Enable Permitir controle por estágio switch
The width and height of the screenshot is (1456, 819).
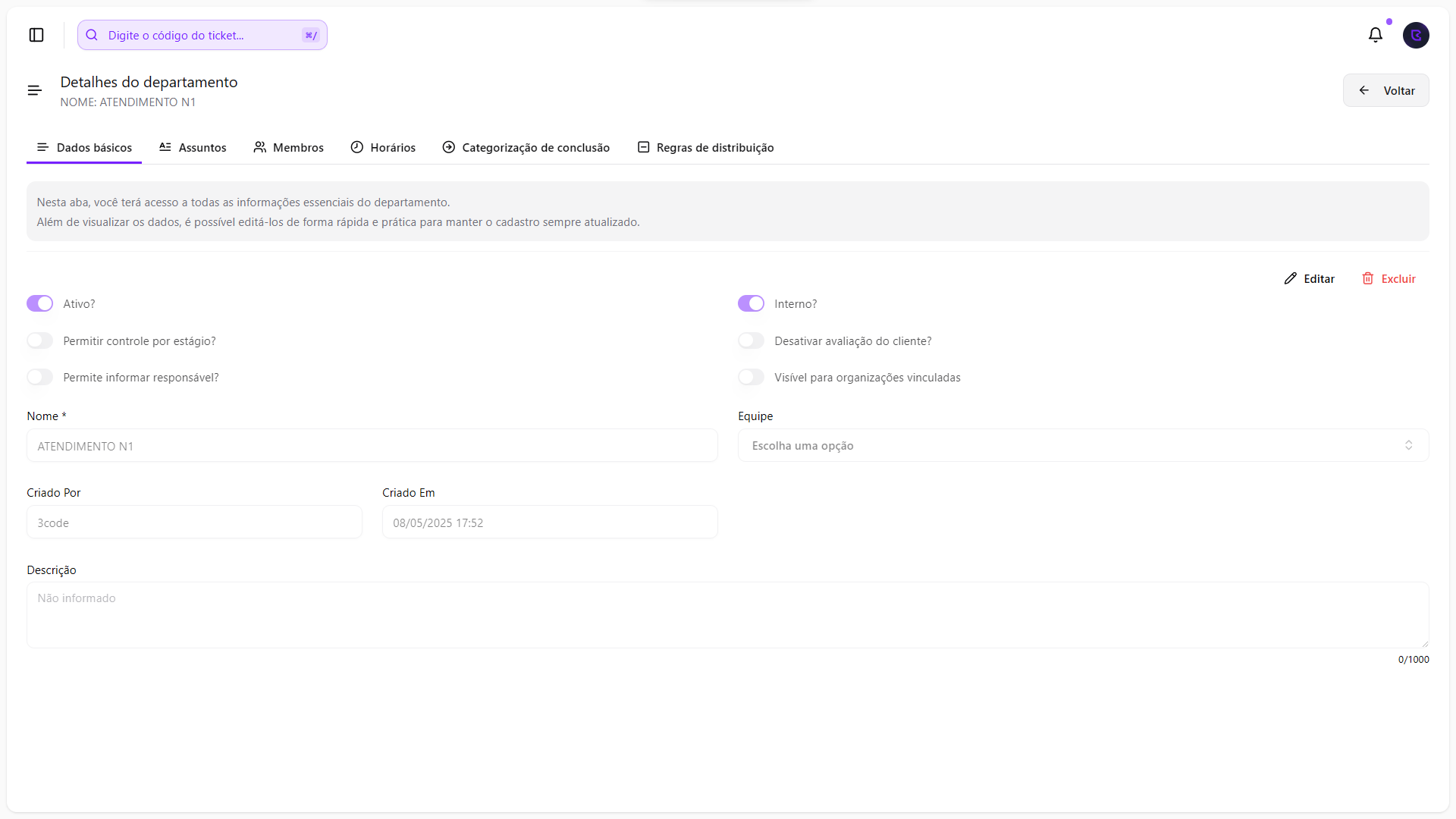40,340
